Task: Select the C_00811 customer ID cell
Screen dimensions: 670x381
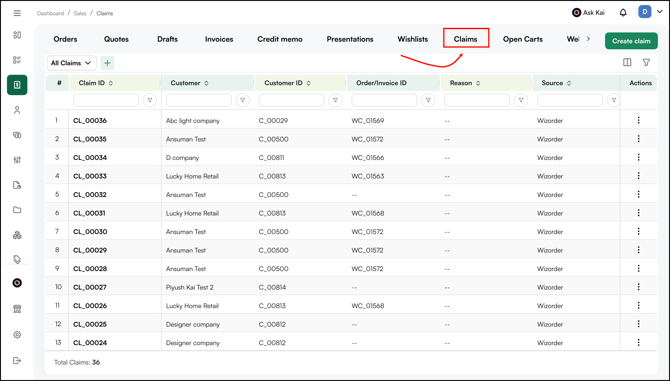Action: tap(271, 158)
